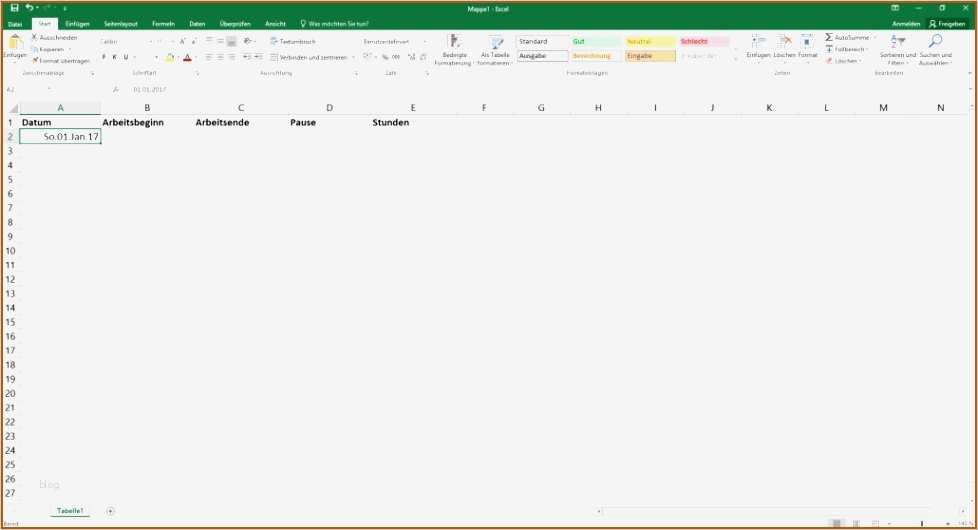Apply the Ausgabe cell style

click(543, 56)
